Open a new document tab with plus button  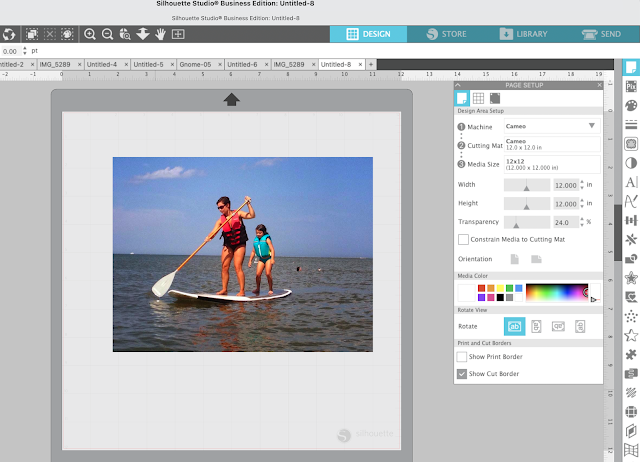pos(371,64)
